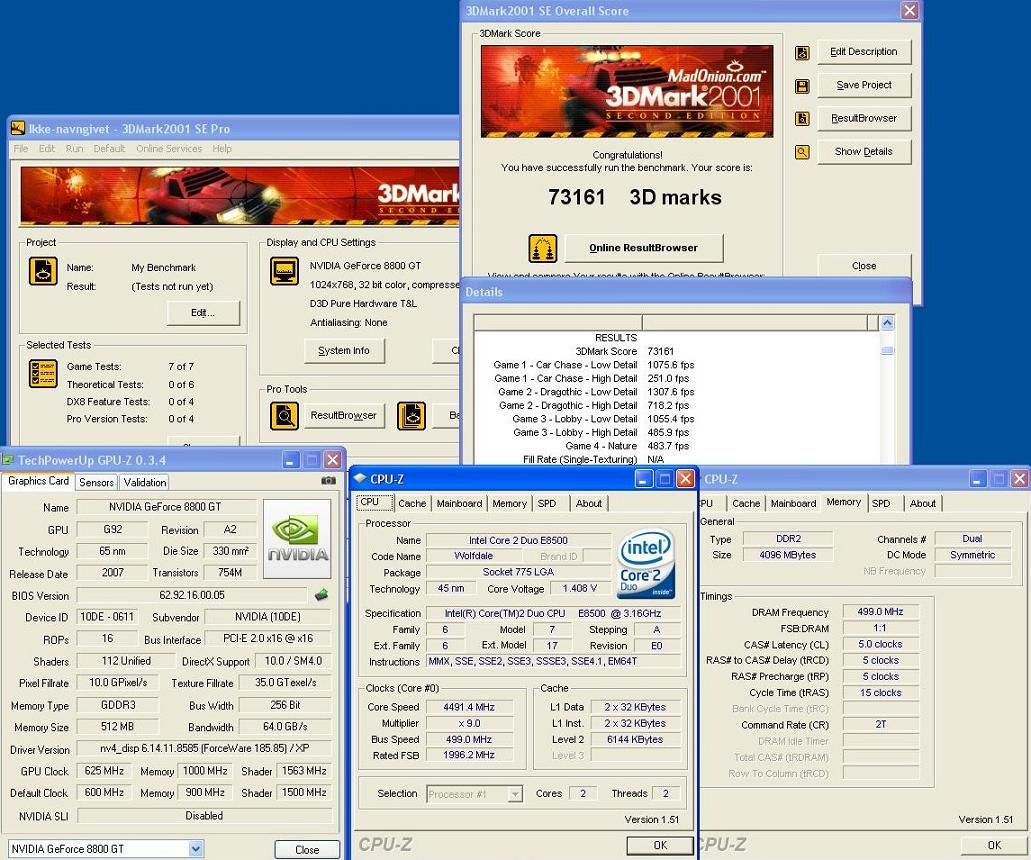The image size is (1031, 860).
Task: Open the graphics card selection dropdown in GPU-Z
Action: [x=195, y=849]
